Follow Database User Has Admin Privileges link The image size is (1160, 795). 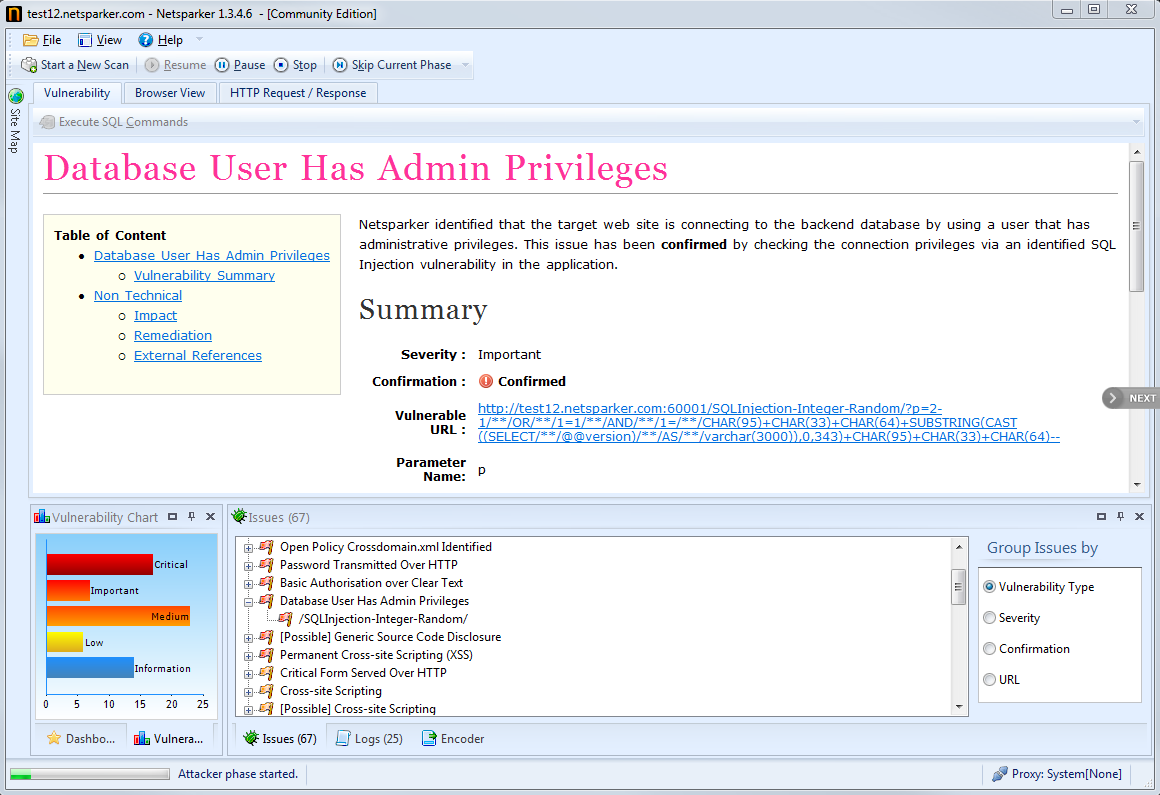(x=212, y=255)
